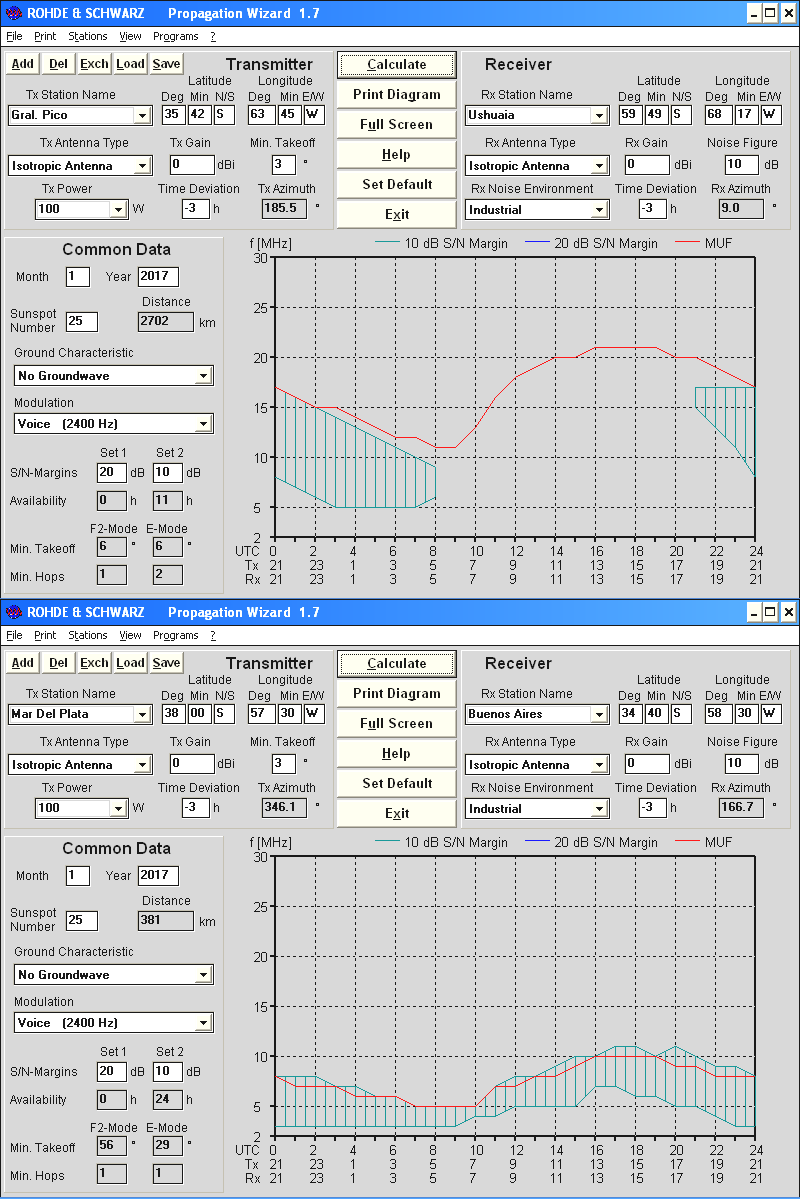Click Set 1 S/N-Margins field in top window
Image resolution: width=800 pixels, height=1199 pixels.
point(112,473)
